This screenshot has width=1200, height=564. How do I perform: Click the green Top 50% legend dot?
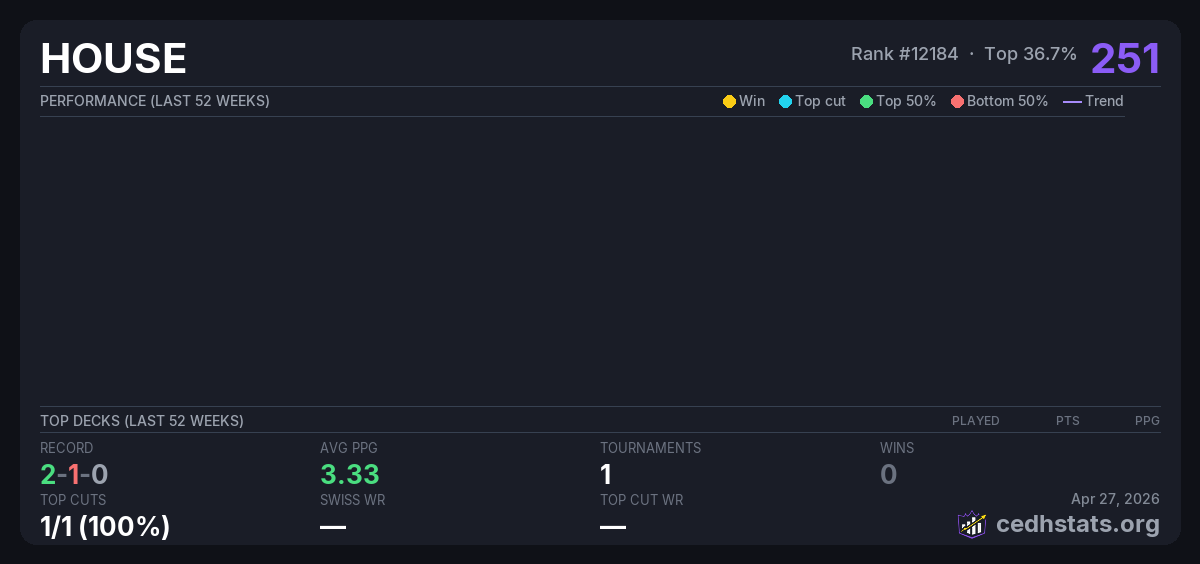[866, 101]
